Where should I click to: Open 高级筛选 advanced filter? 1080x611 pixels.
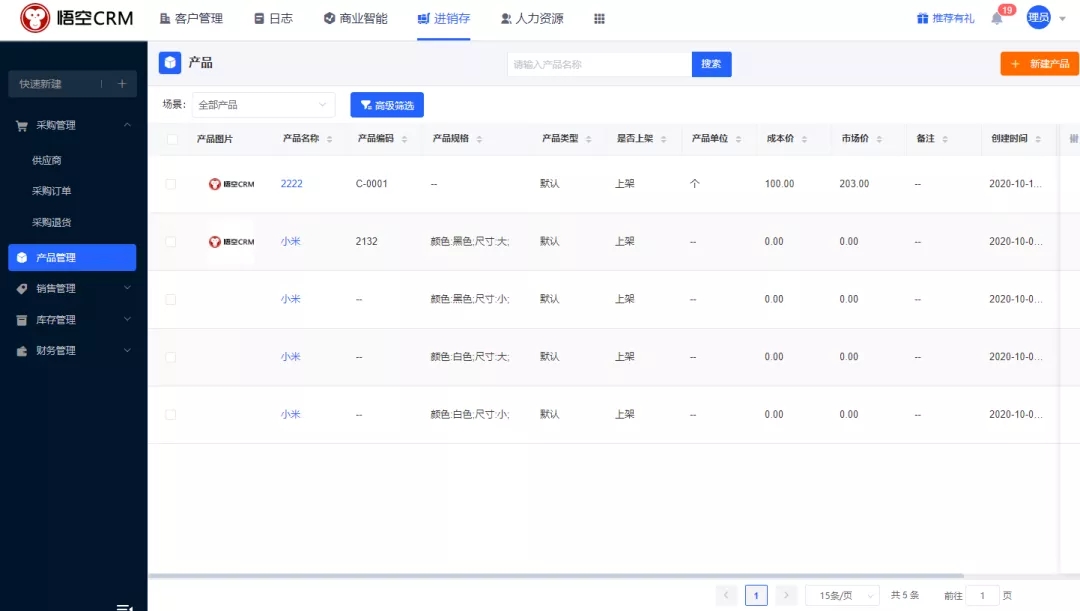click(x=387, y=105)
